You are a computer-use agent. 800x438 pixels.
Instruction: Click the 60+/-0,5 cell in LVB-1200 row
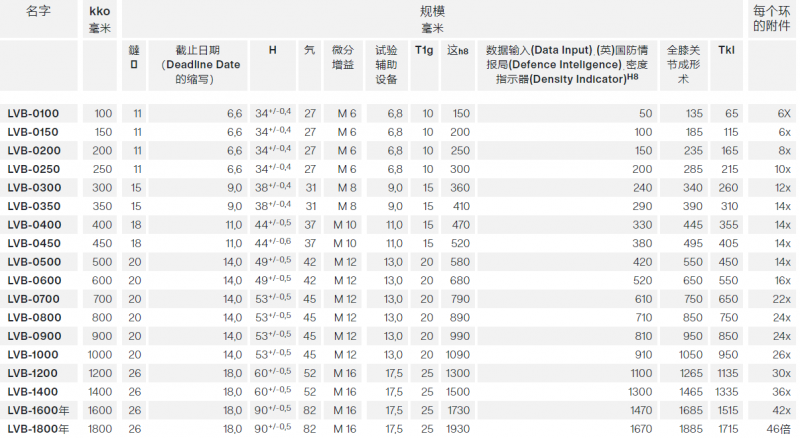click(273, 373)
